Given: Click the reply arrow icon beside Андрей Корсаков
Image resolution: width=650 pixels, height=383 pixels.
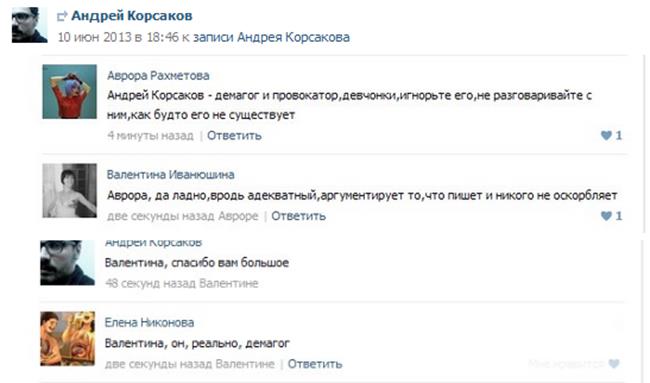Looking at the screenshot, I should tap(62, 16).
